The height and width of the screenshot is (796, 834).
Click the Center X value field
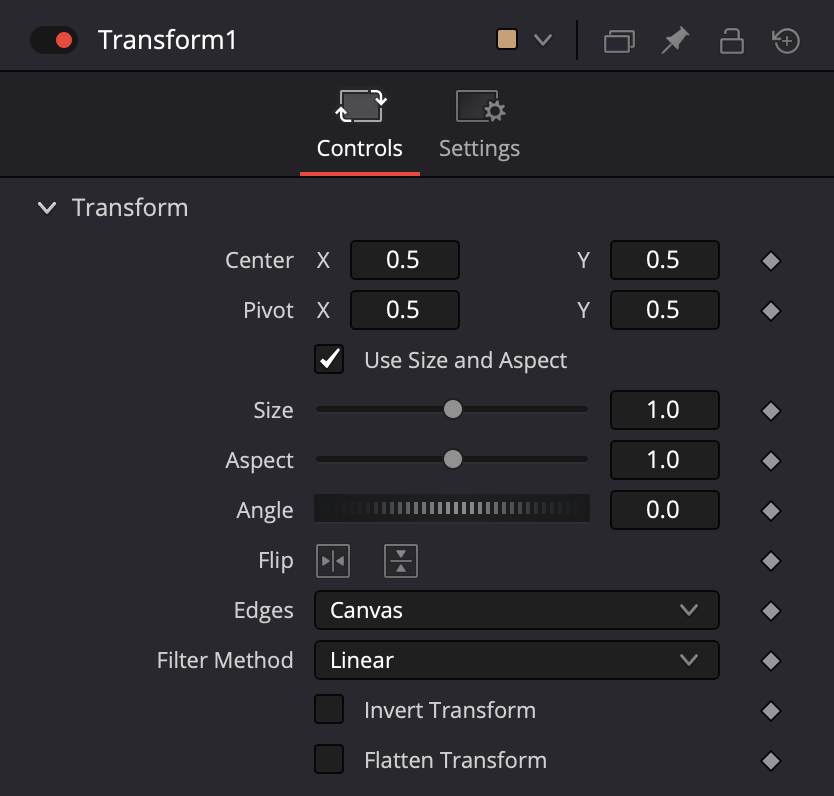pyautogui.click(x=404, y=260)
